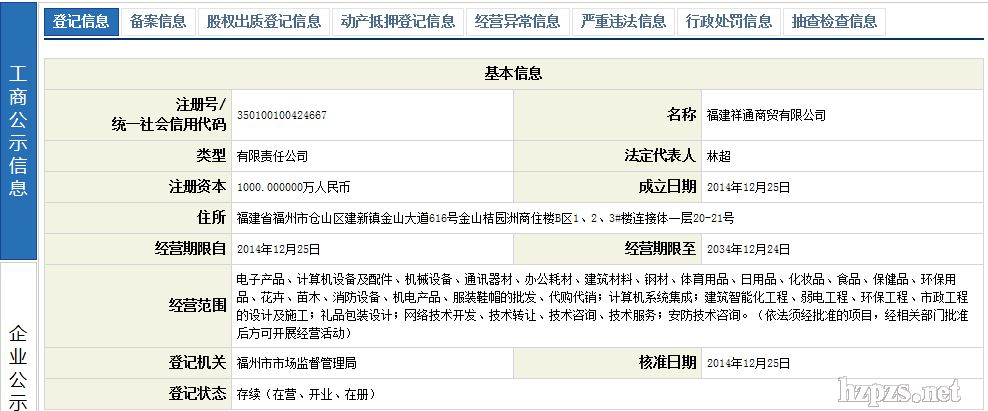Click the 有限责任公司 type value

pyautogui.click(x=272, y=157)
